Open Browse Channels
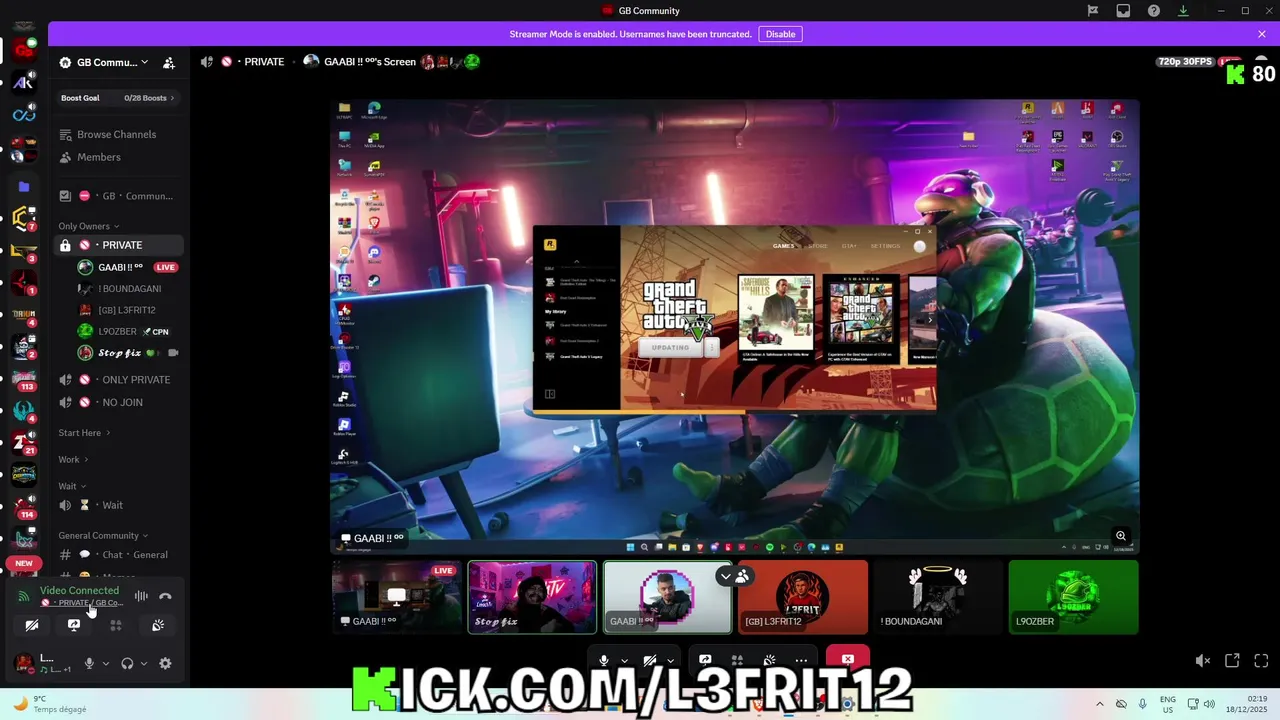The height and width of the screenshot is (720, 1280). (119, 134)
